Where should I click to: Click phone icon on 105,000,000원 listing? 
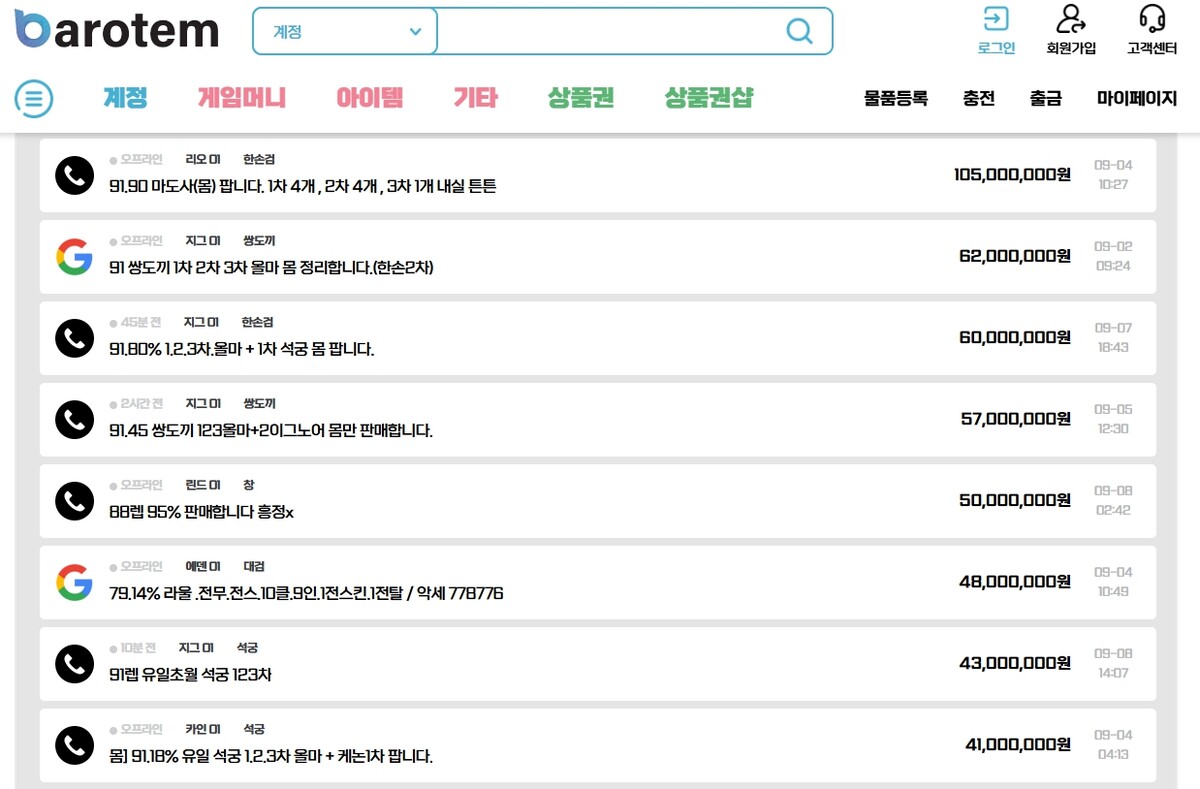[x=74, y=175]
